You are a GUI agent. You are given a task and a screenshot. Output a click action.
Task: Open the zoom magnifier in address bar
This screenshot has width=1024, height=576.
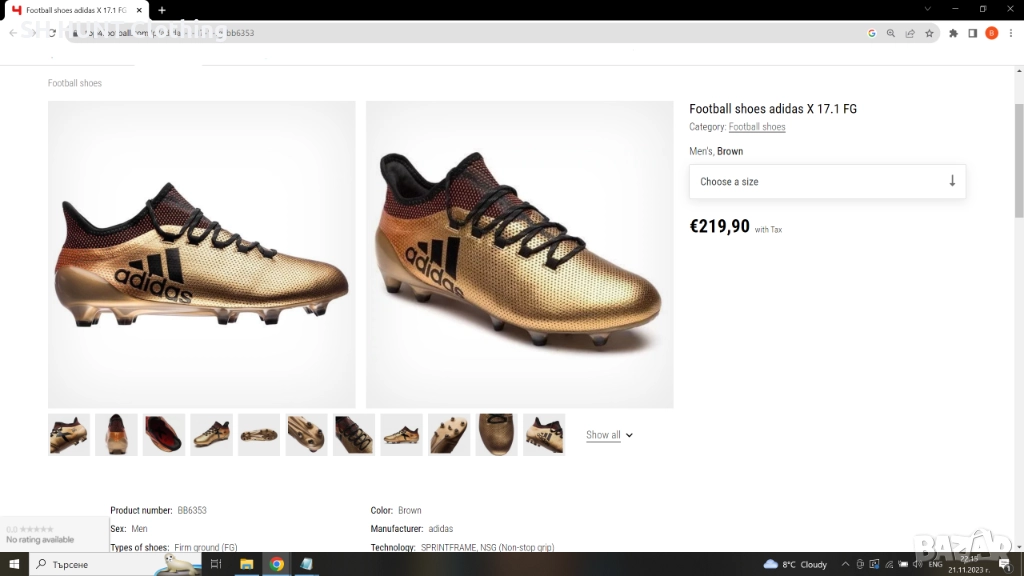coord(891,33)
